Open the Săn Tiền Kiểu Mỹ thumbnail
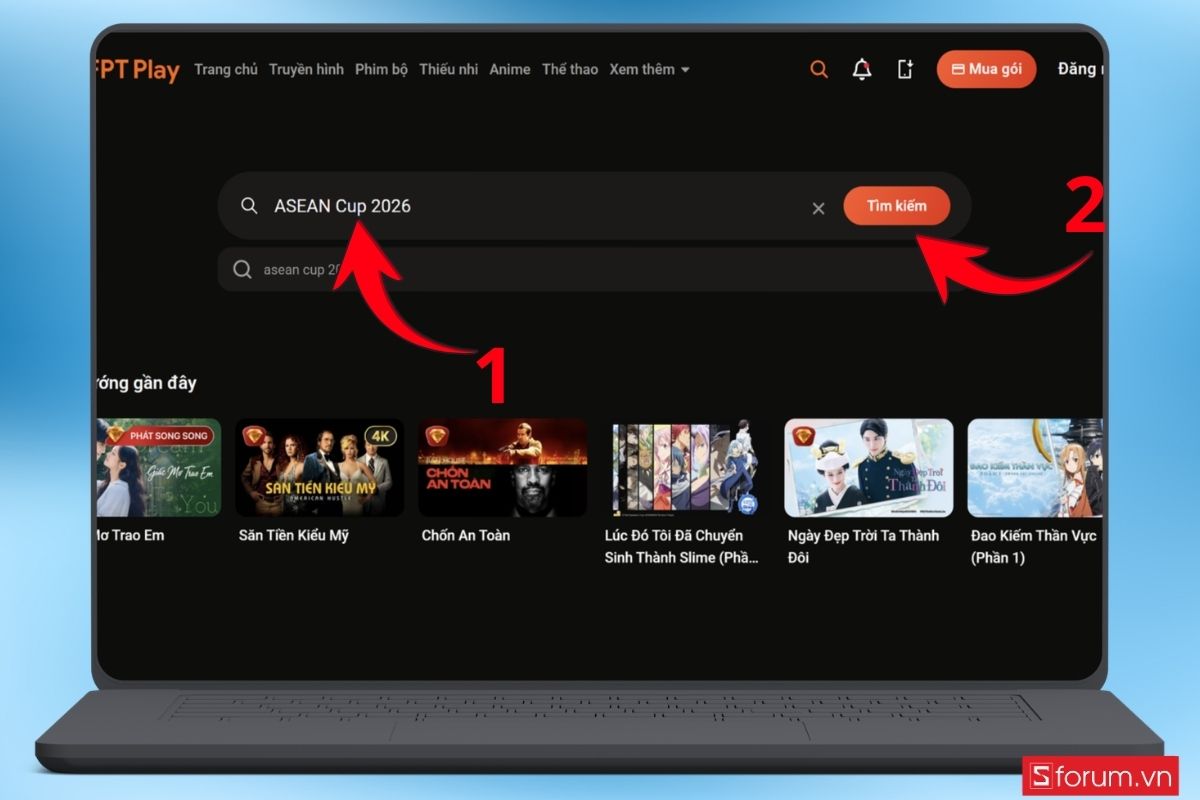The height and width of the screenshot is (800, 1200). point(319,468)
